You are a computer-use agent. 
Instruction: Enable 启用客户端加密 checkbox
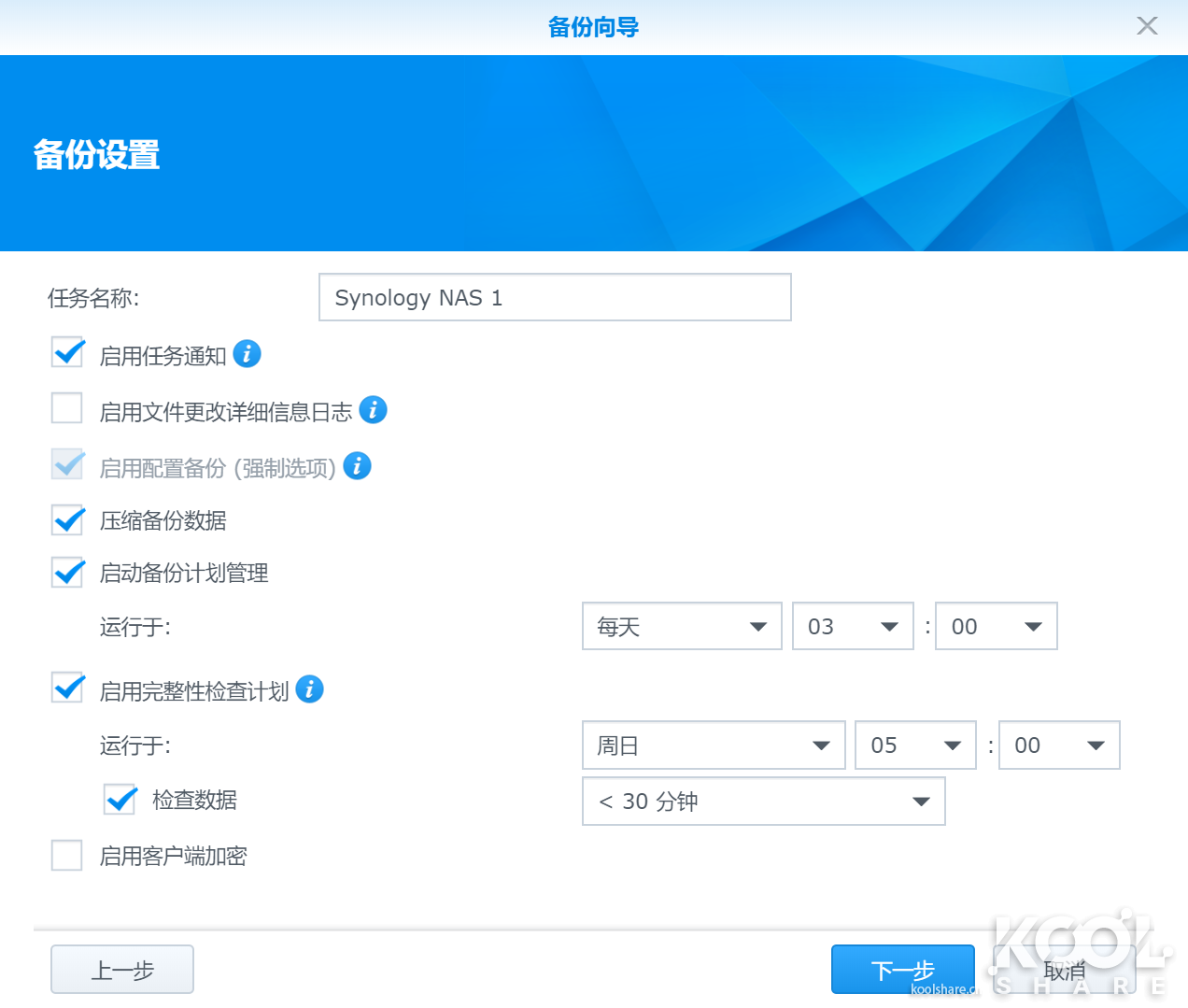point(67,856)
